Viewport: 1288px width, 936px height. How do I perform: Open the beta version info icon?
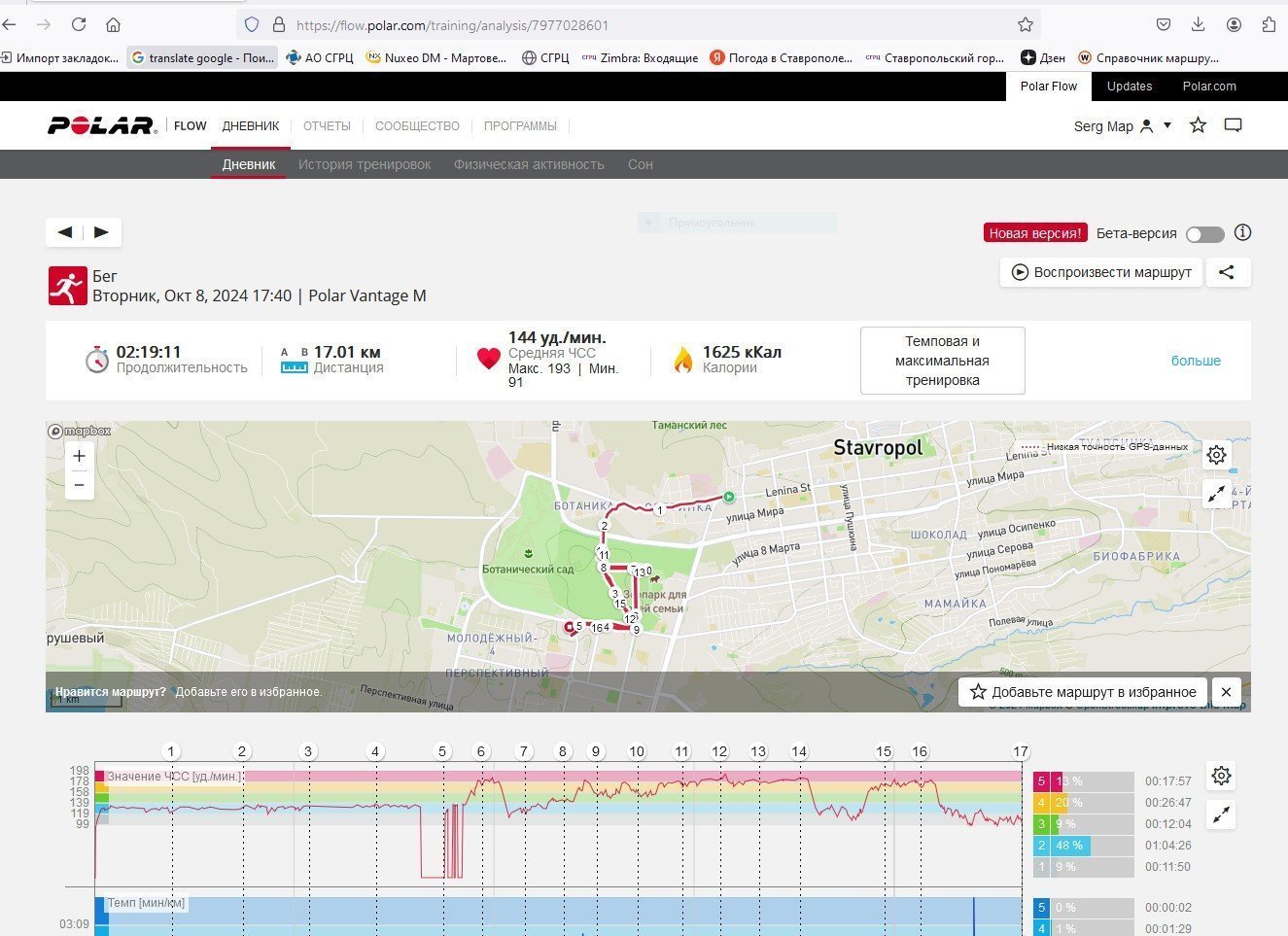(1242, 233)
